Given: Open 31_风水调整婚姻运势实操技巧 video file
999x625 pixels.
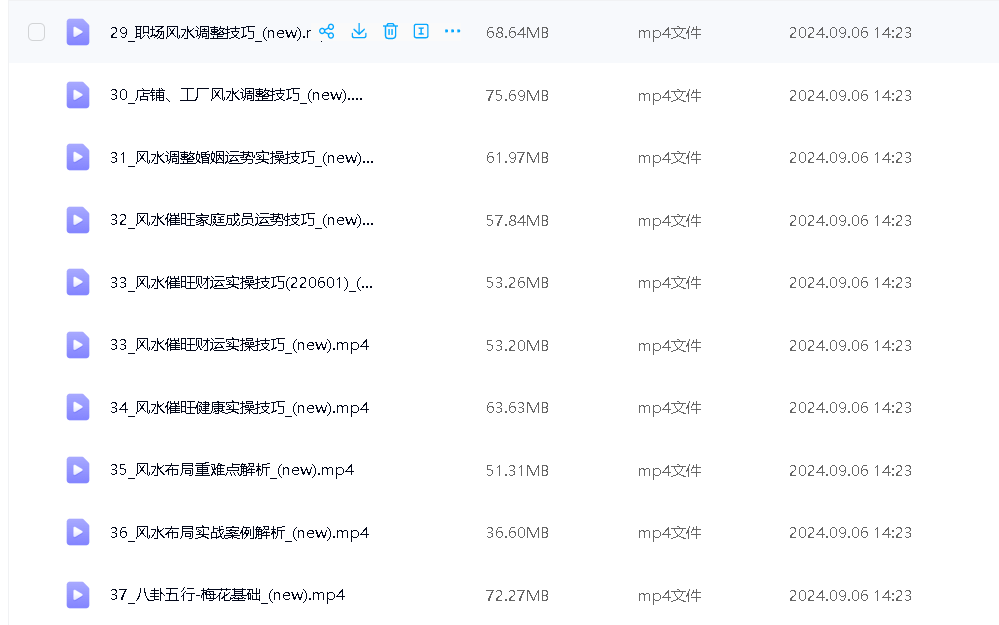Looking at the screenshot, I should tap(241, 158).
